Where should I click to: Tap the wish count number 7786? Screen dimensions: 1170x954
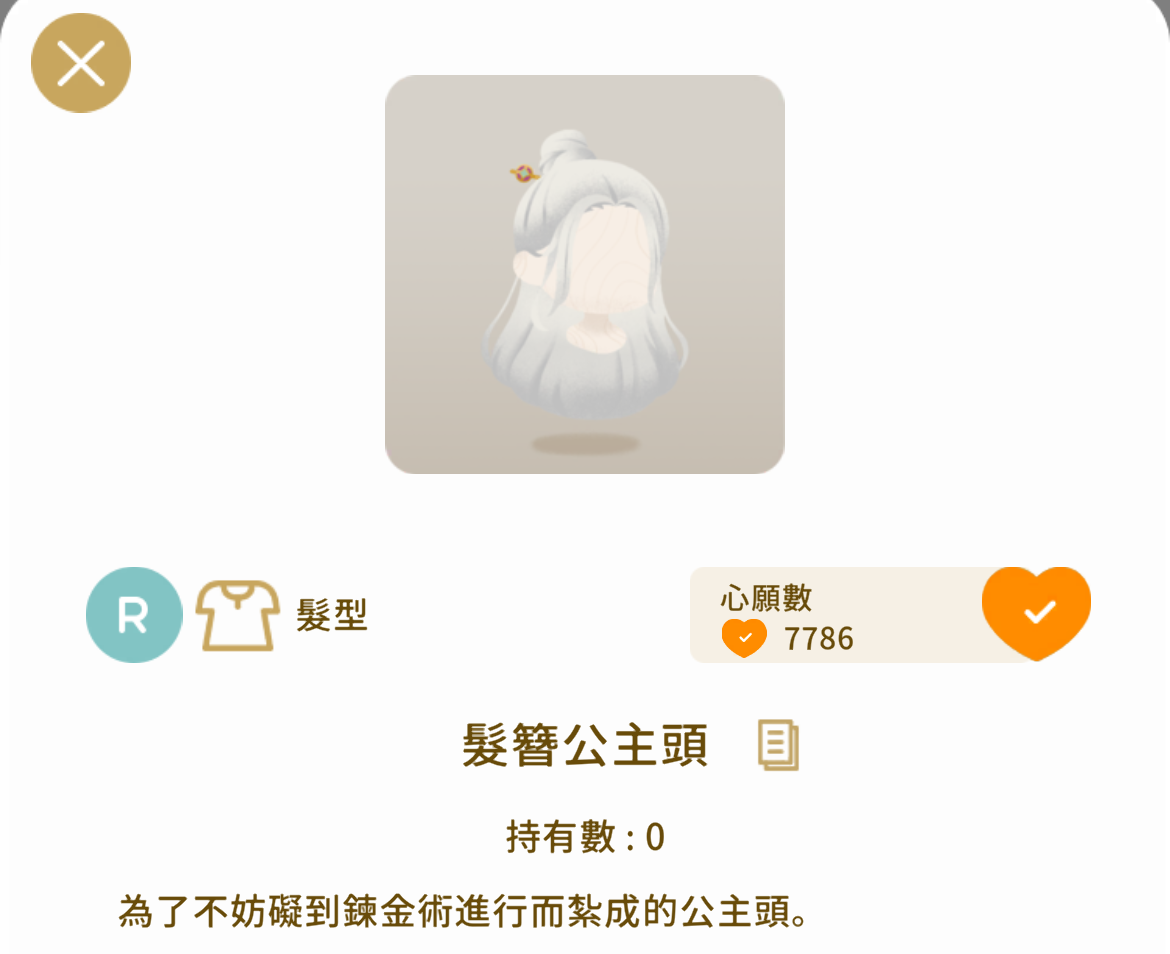tap(819, 638)
